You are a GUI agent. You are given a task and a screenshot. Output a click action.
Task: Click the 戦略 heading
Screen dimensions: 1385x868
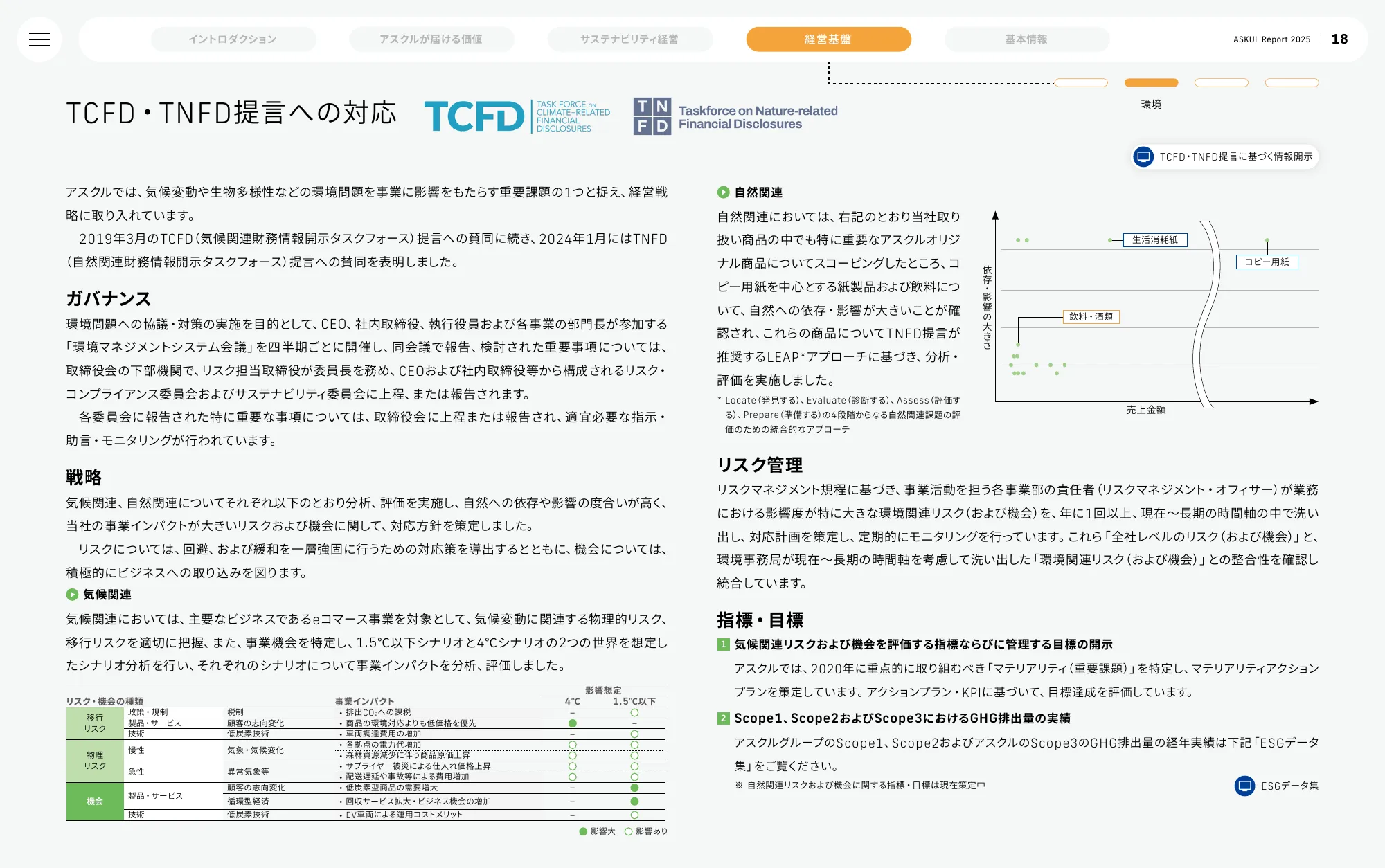pyautogui.click(x=84, y=478)
